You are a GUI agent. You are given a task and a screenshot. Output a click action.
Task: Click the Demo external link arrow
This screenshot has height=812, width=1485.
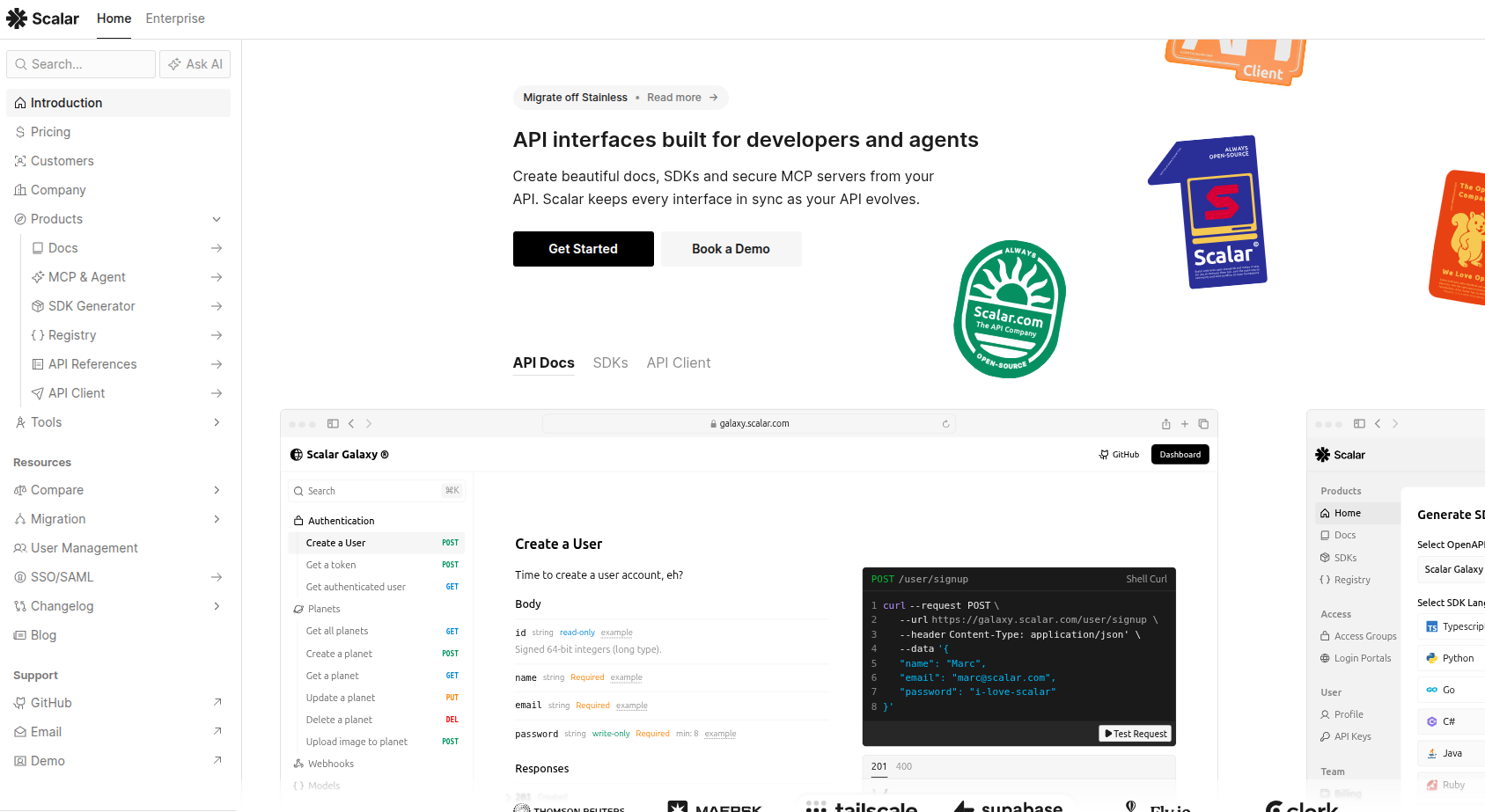217,760
